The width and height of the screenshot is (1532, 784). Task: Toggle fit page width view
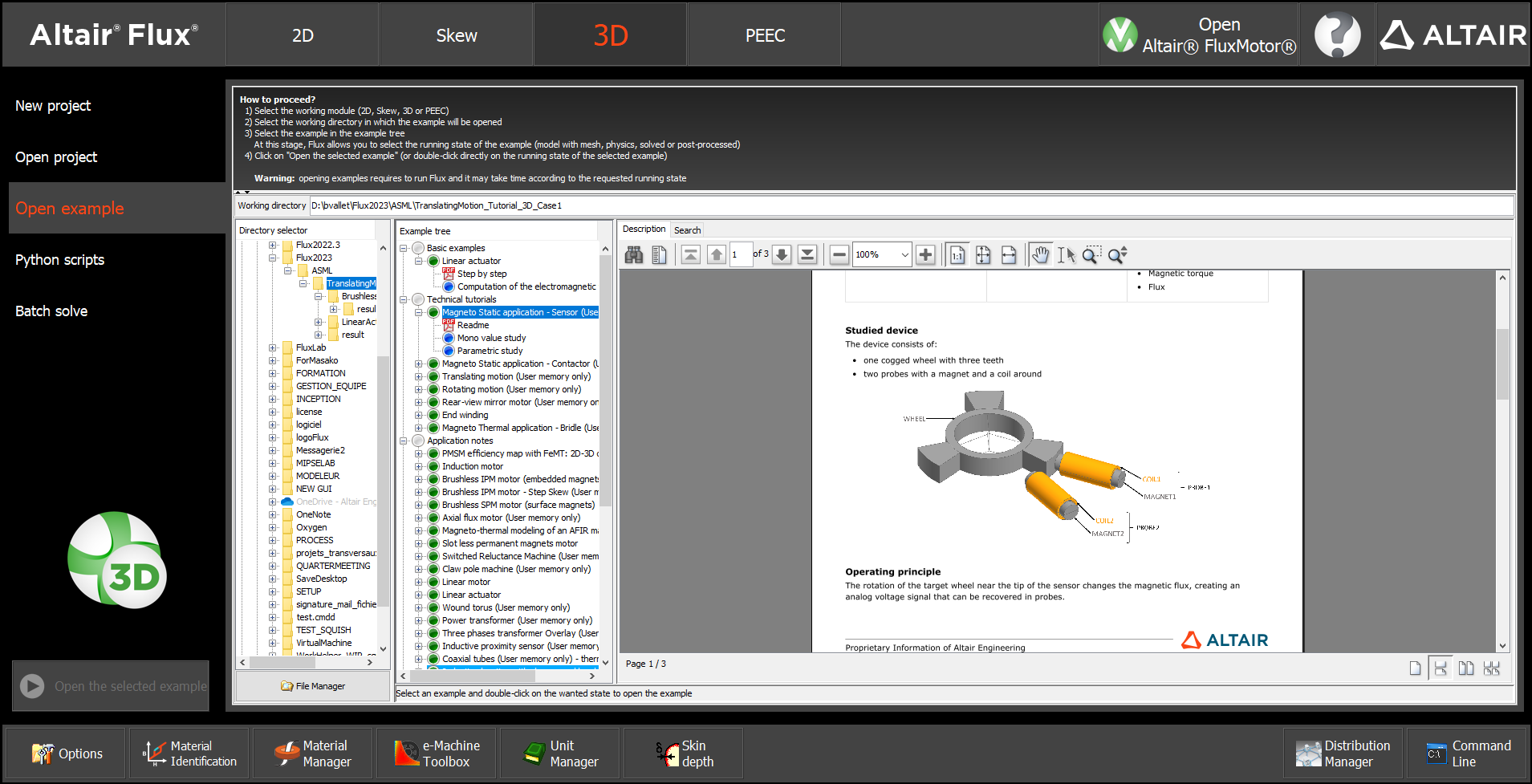click(x=1009, y=255)
